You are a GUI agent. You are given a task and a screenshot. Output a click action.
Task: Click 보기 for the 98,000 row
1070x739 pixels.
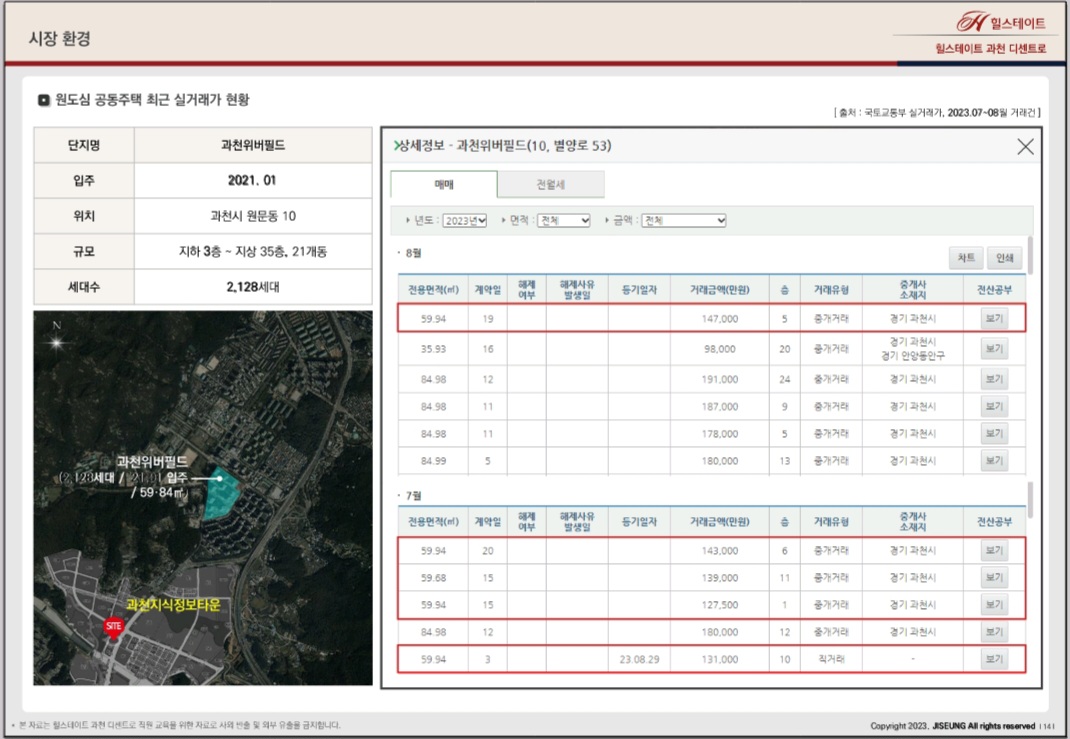pyautogui.click(x=994, y=349)
